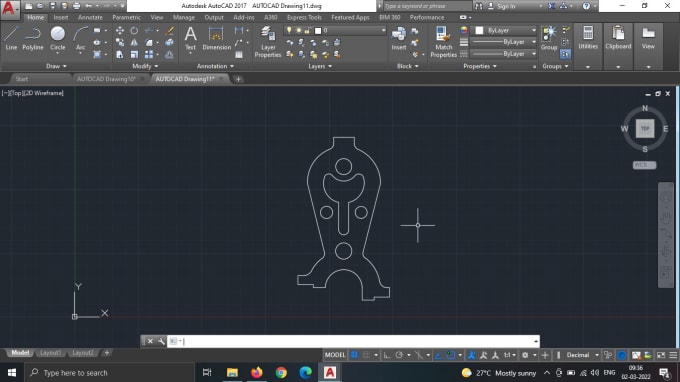Select the Dimension tool
Viewport: 680px width, 382px height.
(x=216, y=39)
